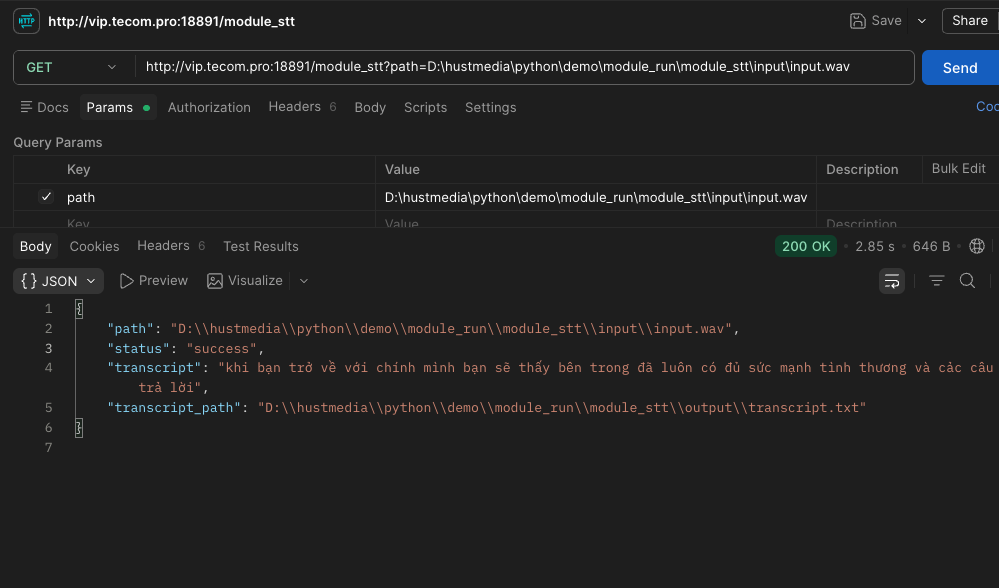Send the request with Send button
Image resolution: width=999 pixels, height=588 pixels.
(x=960, y=68)
